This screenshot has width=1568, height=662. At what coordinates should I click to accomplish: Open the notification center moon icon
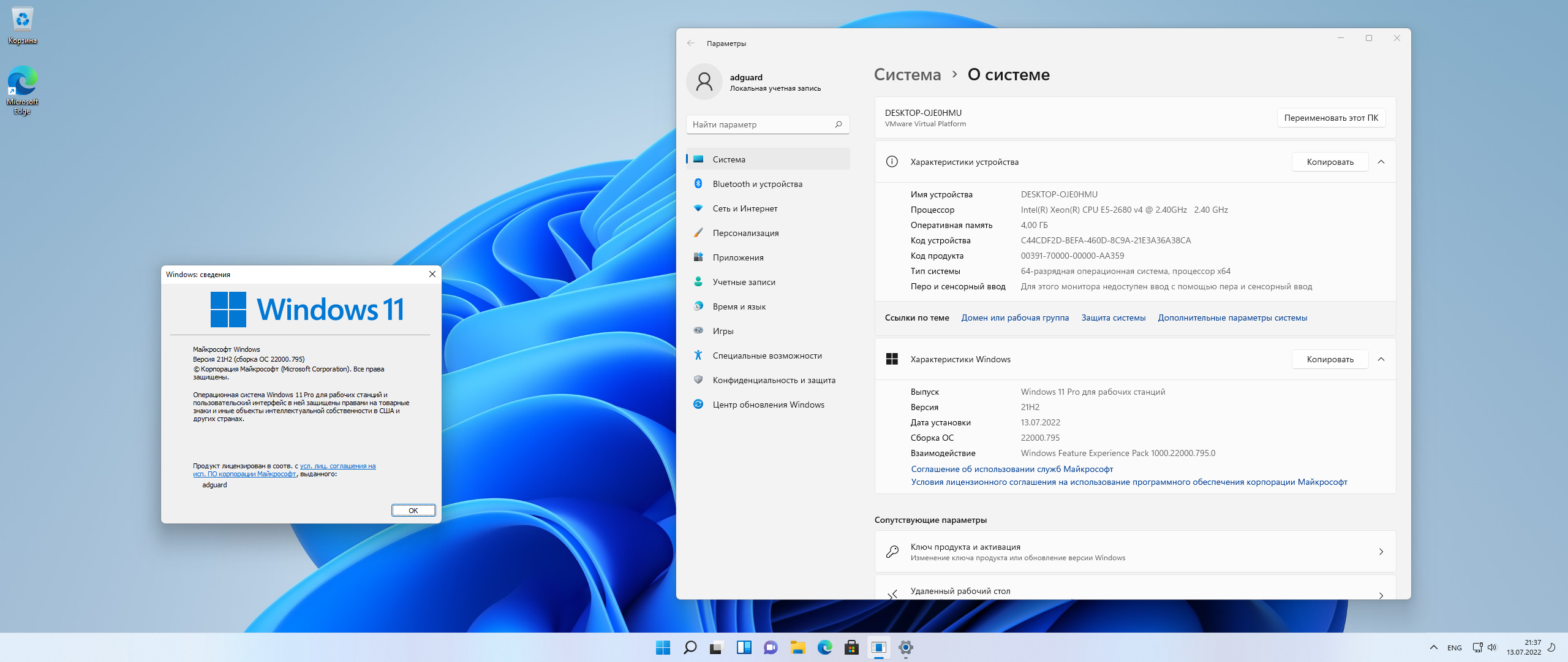[x=1551, y=647]
